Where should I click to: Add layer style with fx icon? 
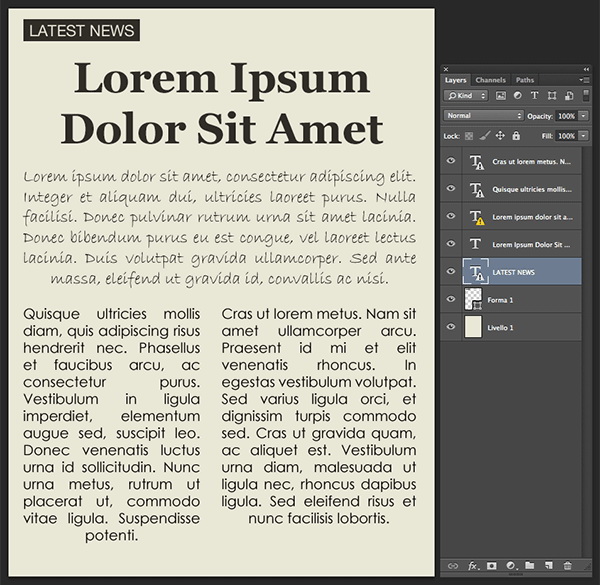pos(473,565)
